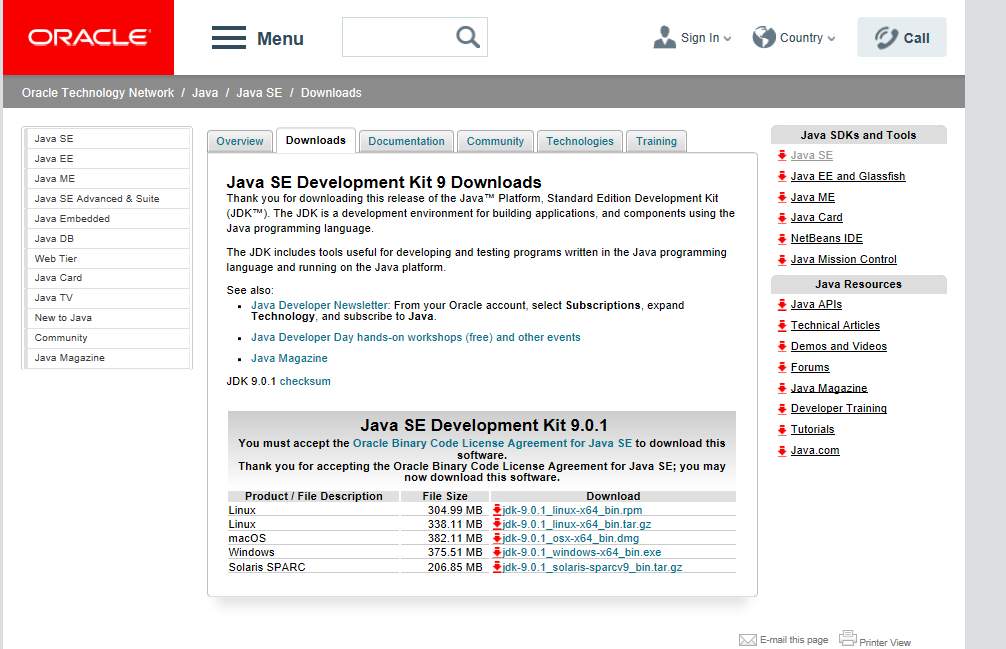Select Java DB in left sidebar
The width and height of the screenshot is (1006, 649).
click(108, 239)
